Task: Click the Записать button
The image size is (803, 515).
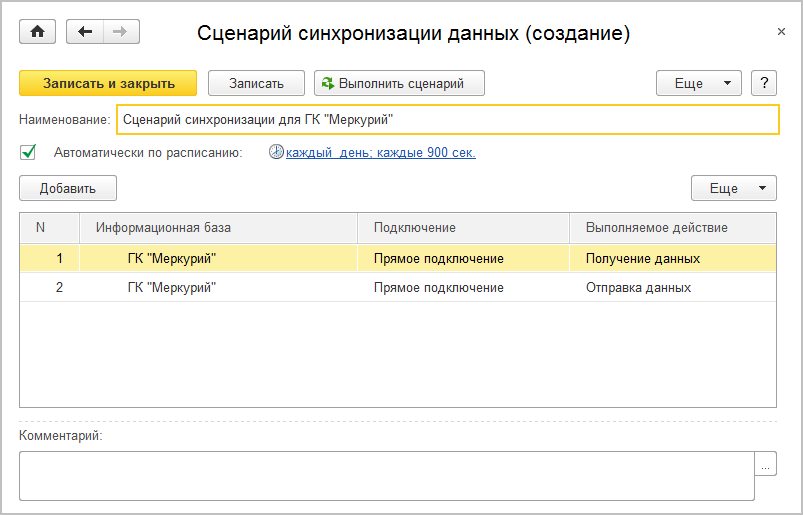Action: coord(256,84)
